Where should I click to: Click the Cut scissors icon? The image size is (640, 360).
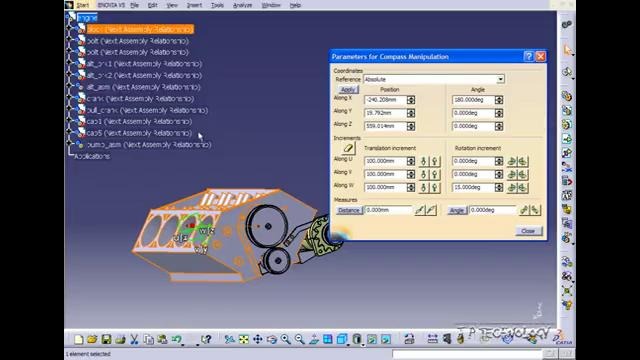[x=134, y=339]
